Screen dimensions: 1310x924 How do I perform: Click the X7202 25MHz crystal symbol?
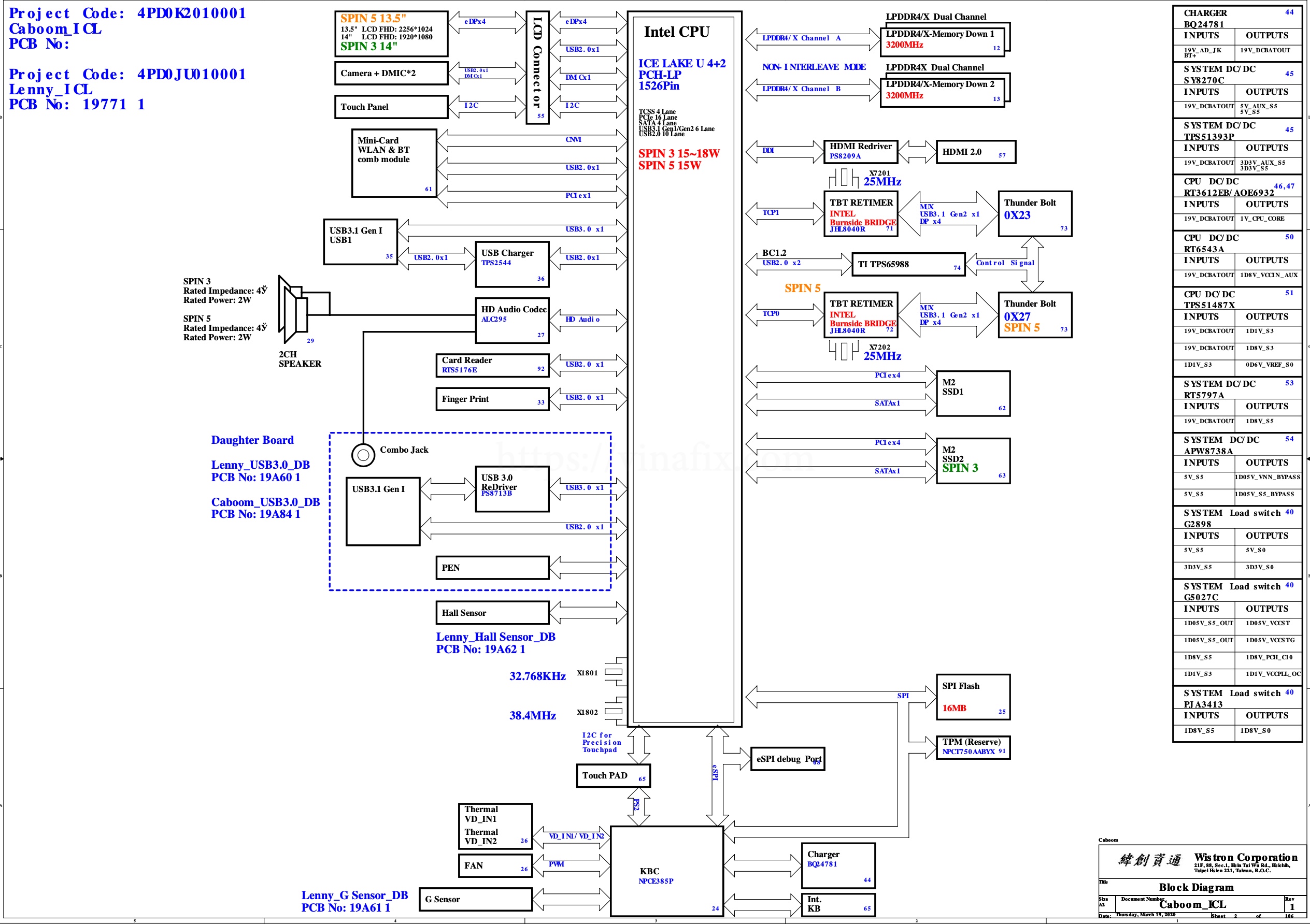[x=843, y=351]
